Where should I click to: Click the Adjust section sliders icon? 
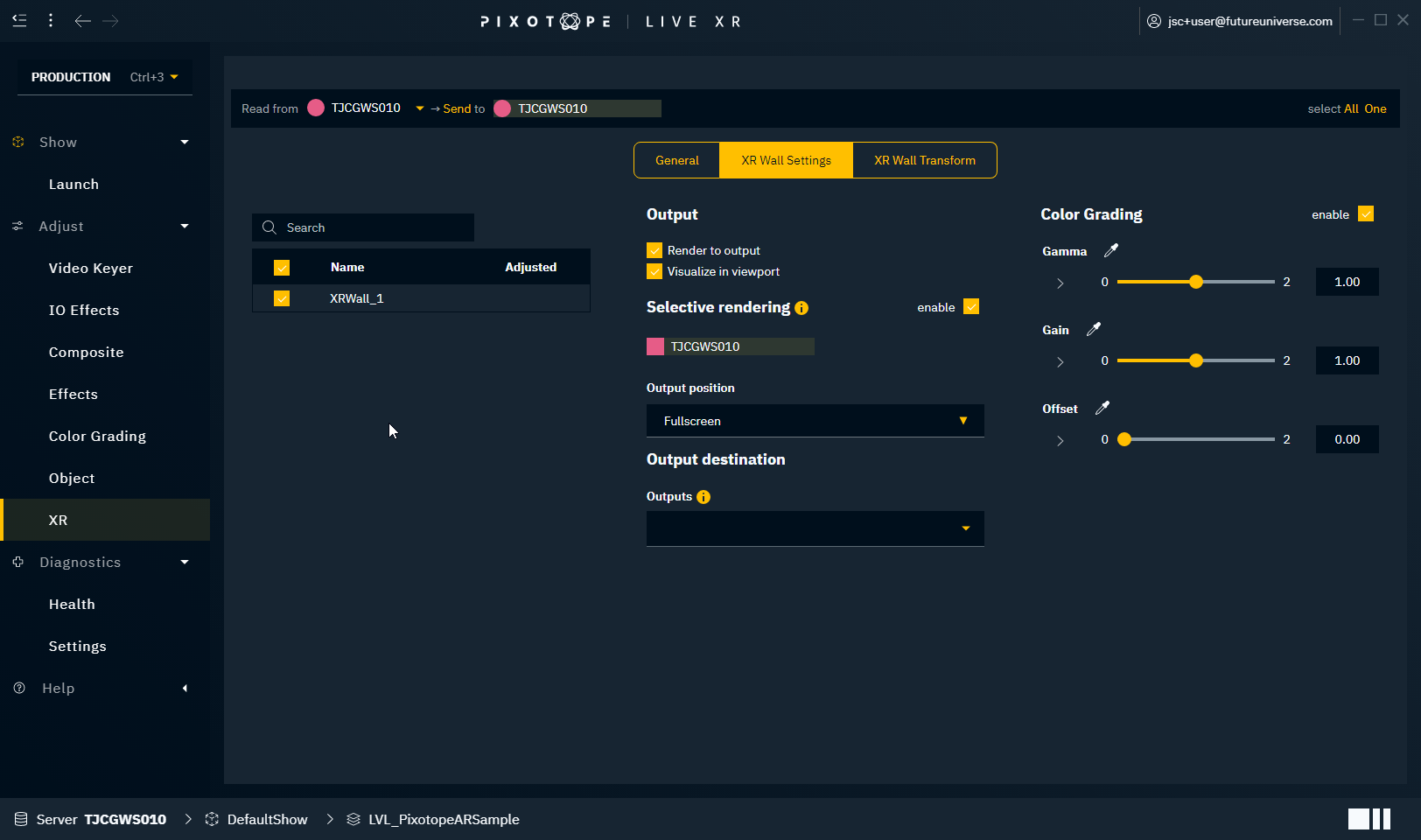pos(18,226)
